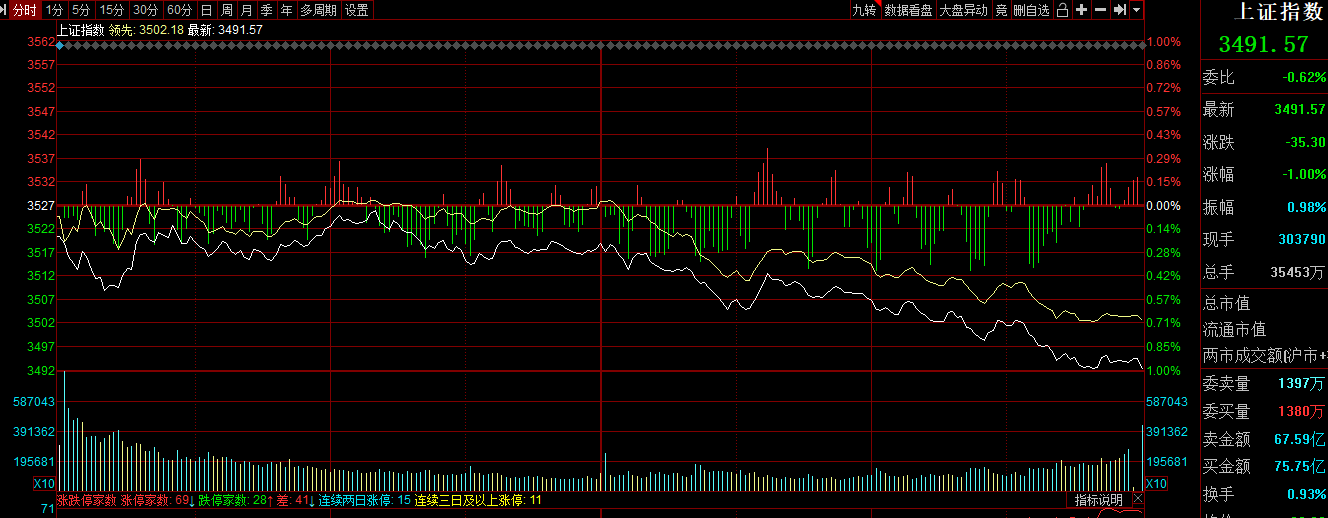
Task: Open 指标说明 indicator description
Action: (x=1099, y=499)
